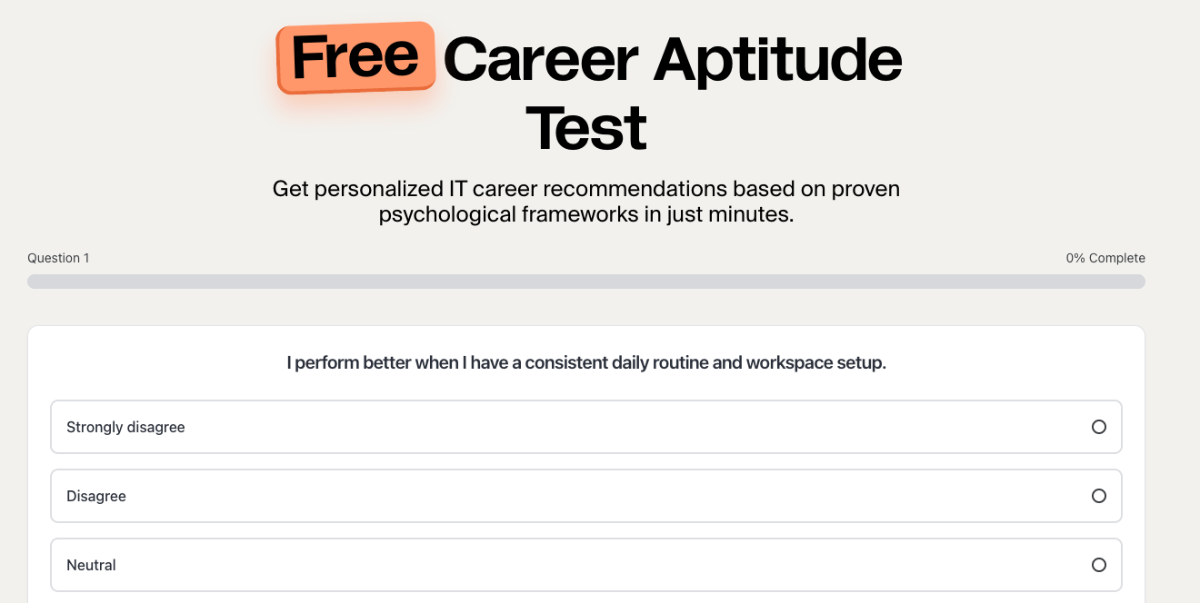Select the radio circle for standalone Disagree
Image resolution: width=1200 pixels, height=603 pixels.
pyautogui.click(x=1098, y=496)
